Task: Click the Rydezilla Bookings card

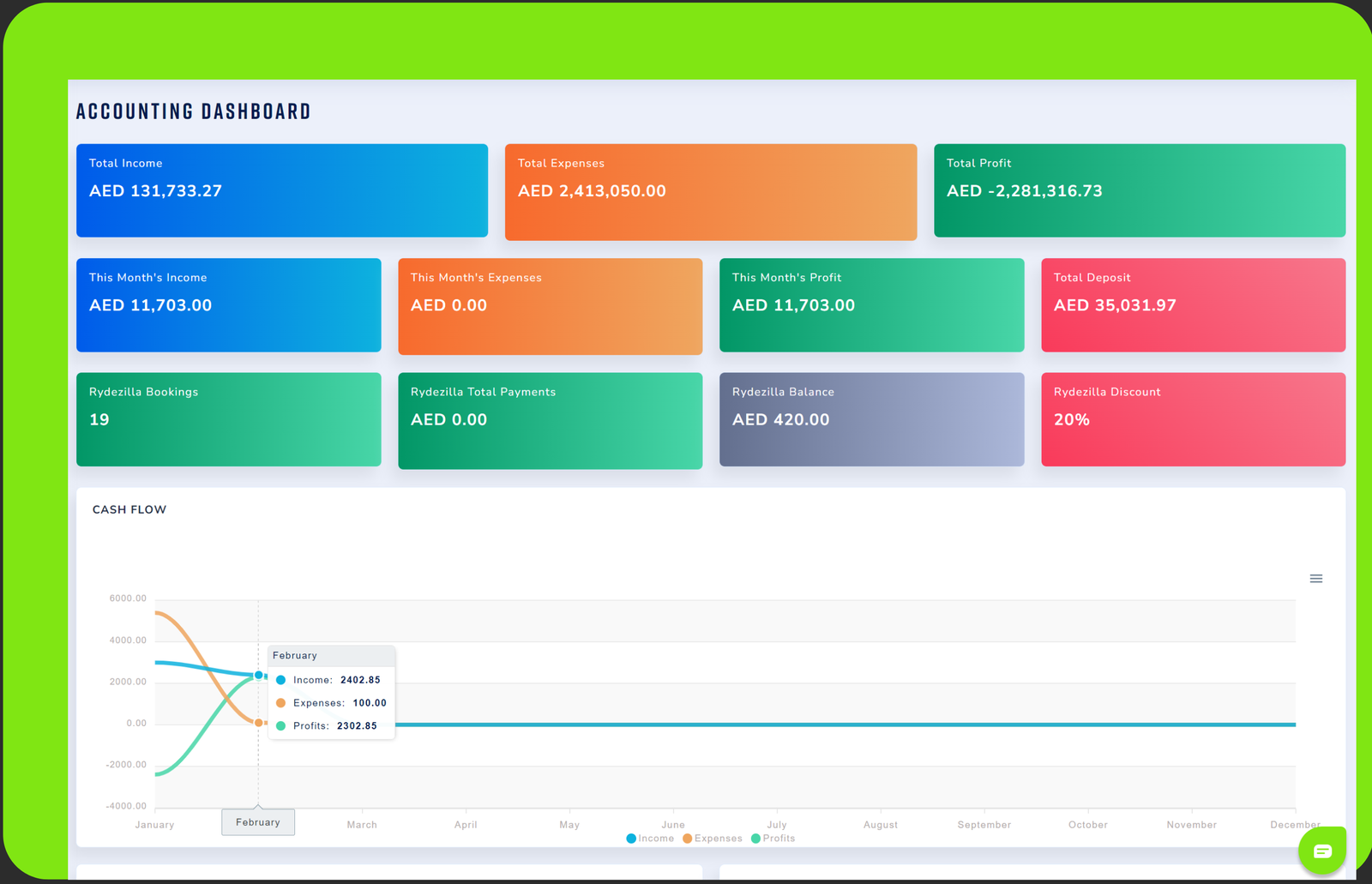Action: pyautogui.click(x=228, y=419)
